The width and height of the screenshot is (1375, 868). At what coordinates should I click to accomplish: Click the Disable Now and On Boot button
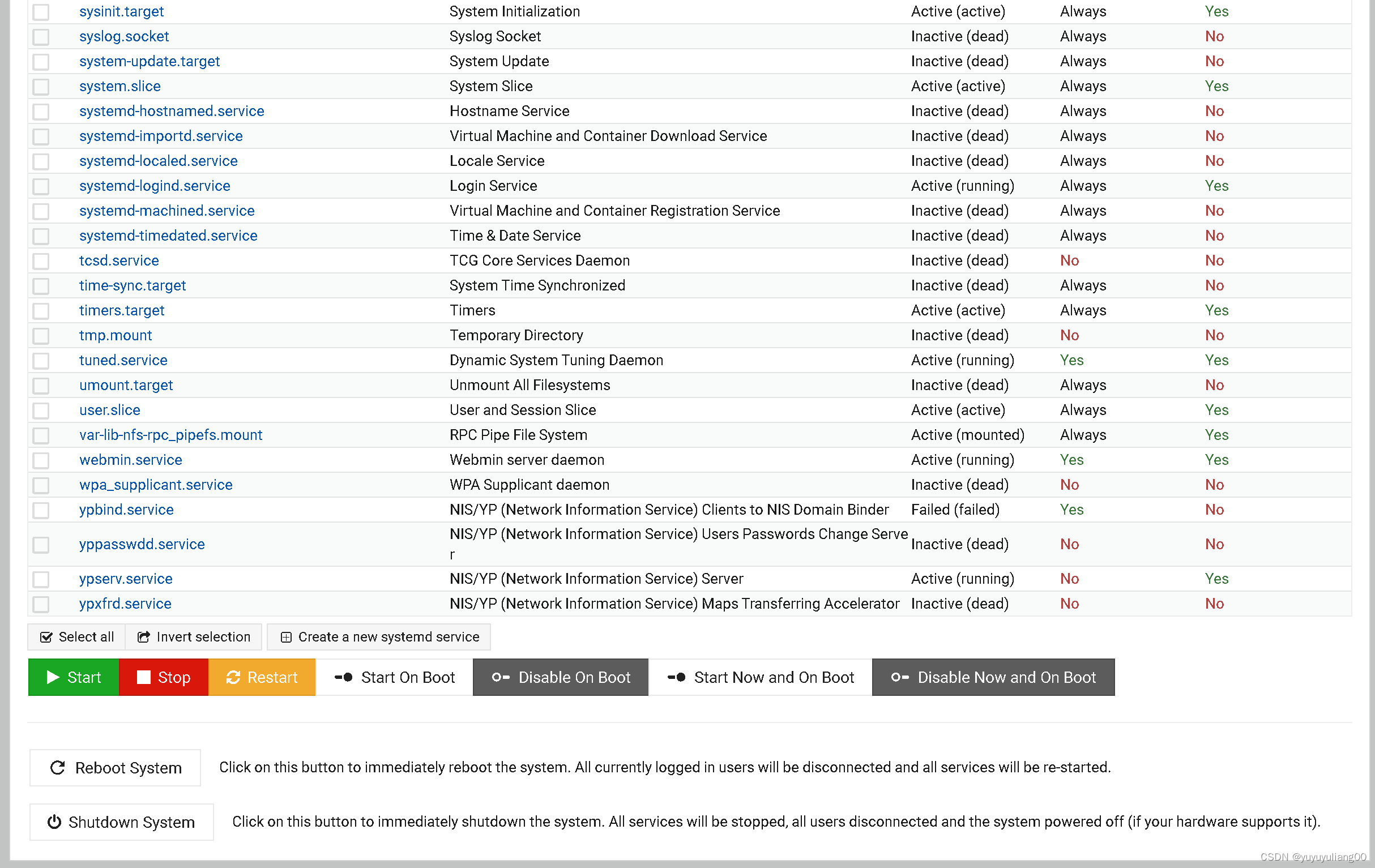tap(993, 677)
